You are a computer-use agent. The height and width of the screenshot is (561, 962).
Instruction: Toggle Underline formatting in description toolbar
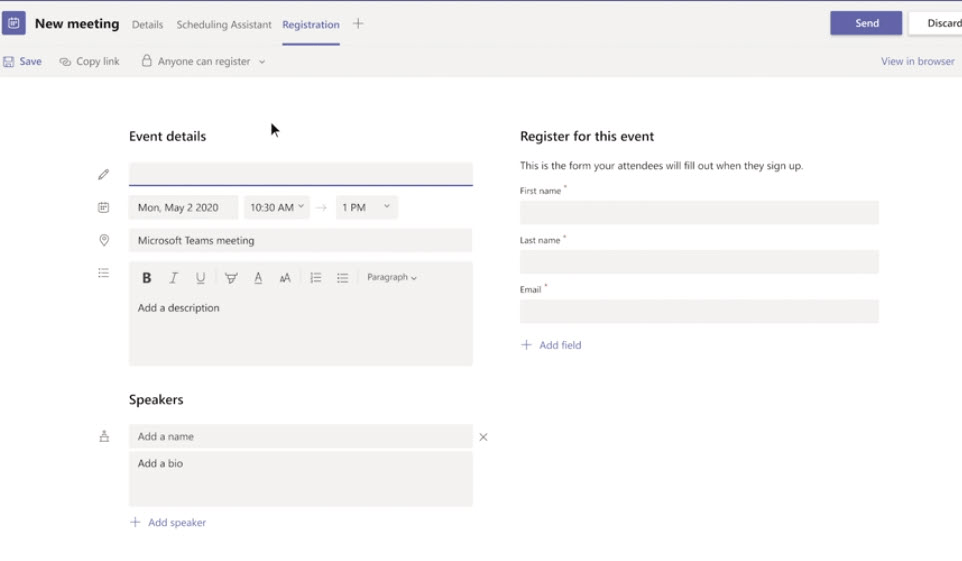pos(200,278)
